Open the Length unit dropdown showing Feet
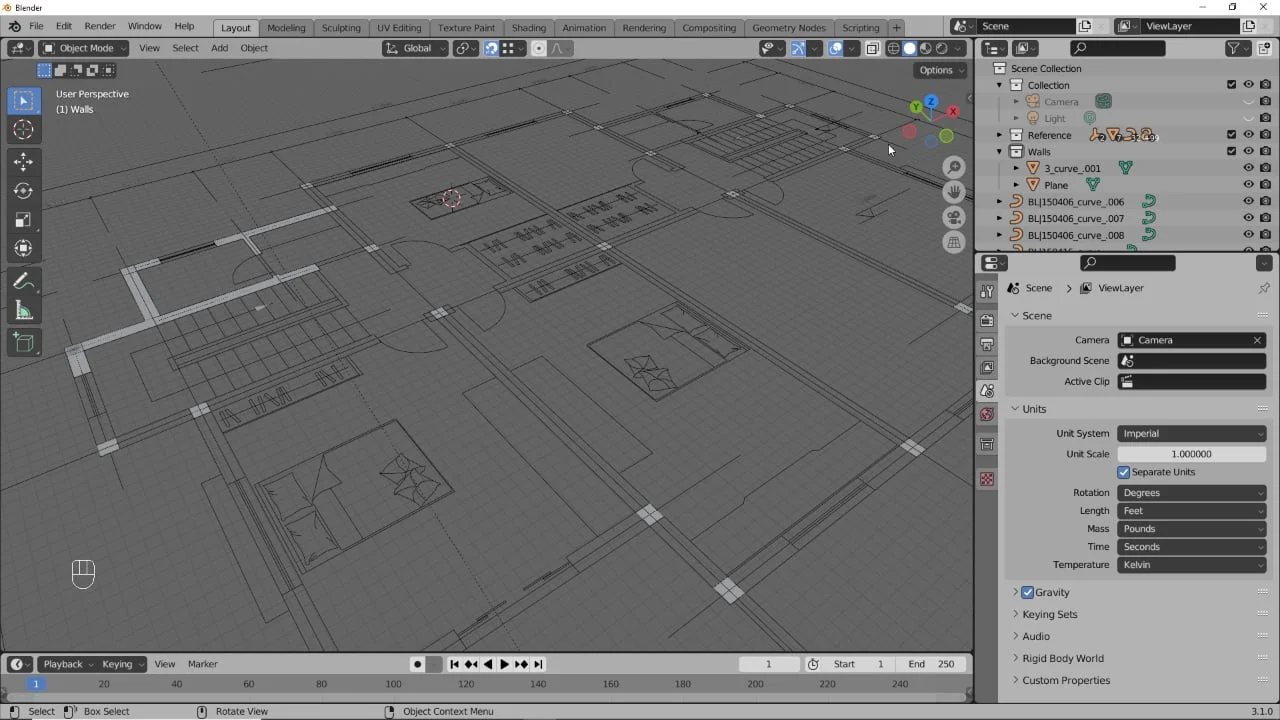Screen dimensions: 1280x720 click(1191, 510)
